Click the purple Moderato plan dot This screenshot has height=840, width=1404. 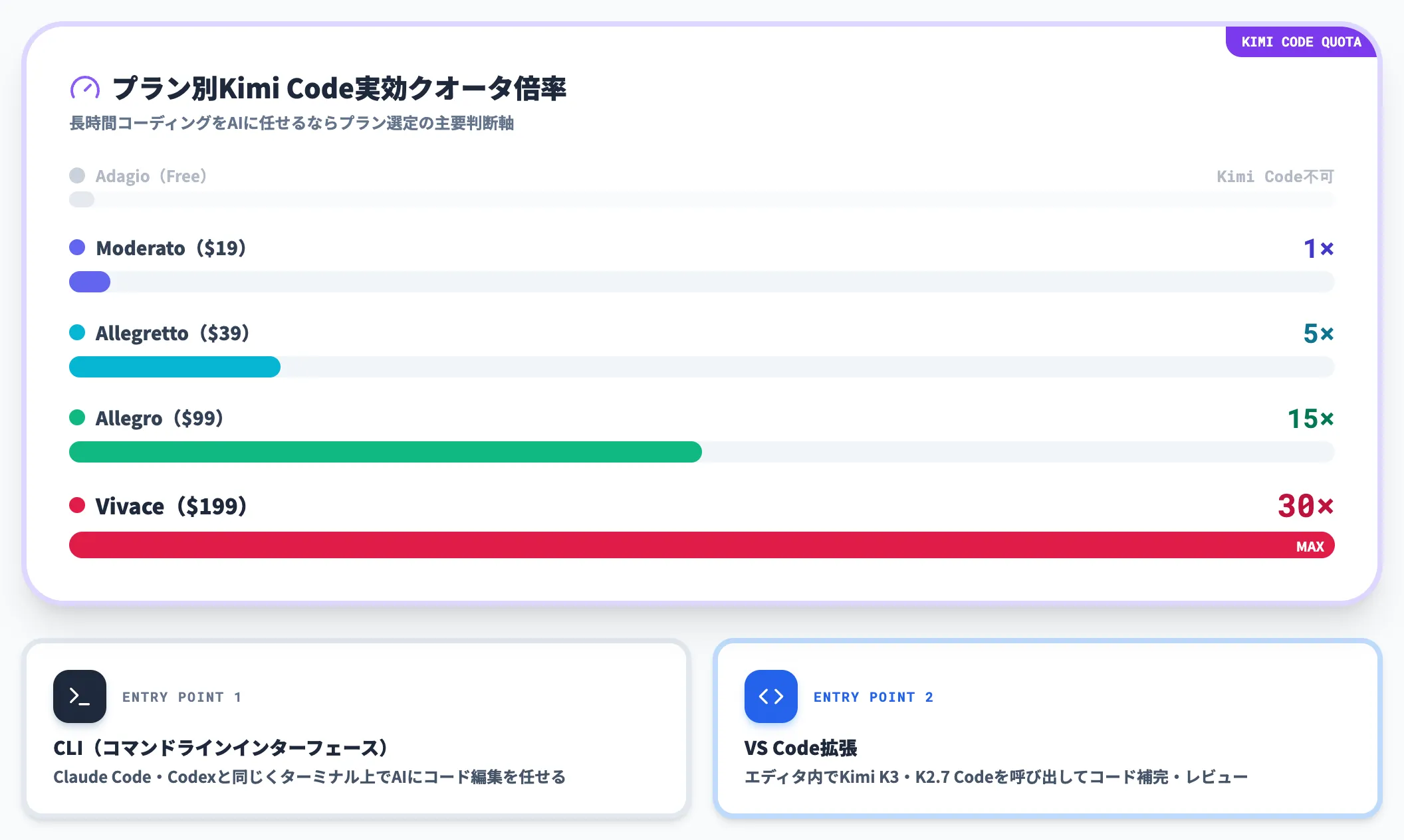pos(77,247)
